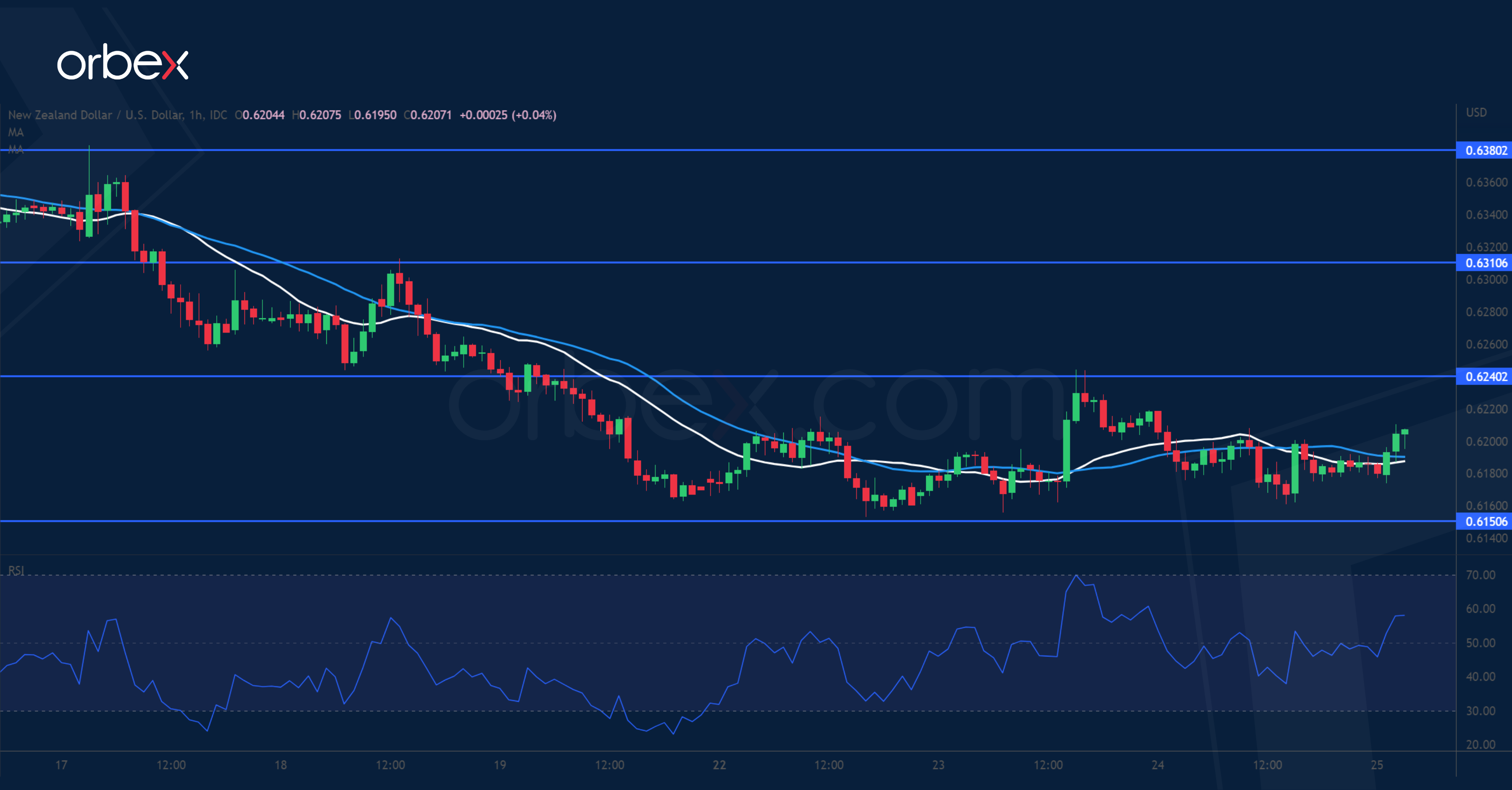Click the first MA indicator label
This screenshot has height=790, width=1512.
click(x=16, y=132)
